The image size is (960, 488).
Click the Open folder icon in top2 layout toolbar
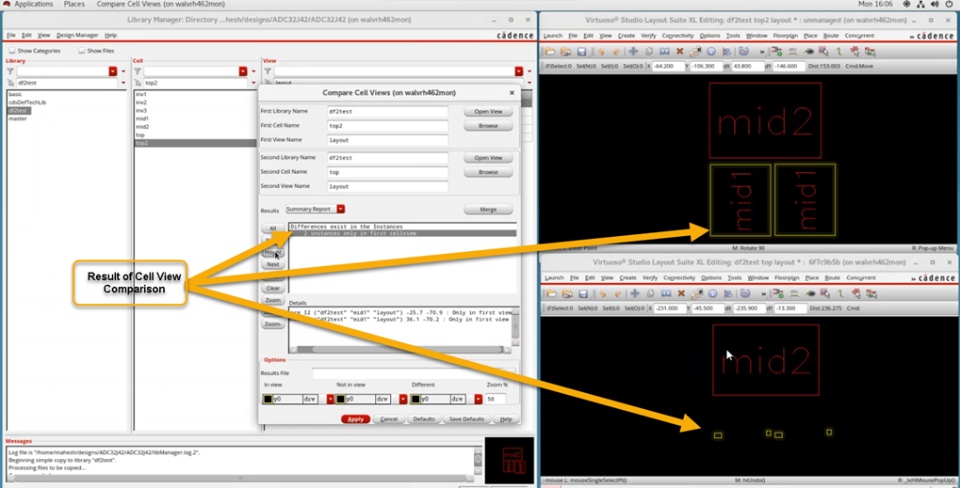pyautogui.click(x=550, y=51)
